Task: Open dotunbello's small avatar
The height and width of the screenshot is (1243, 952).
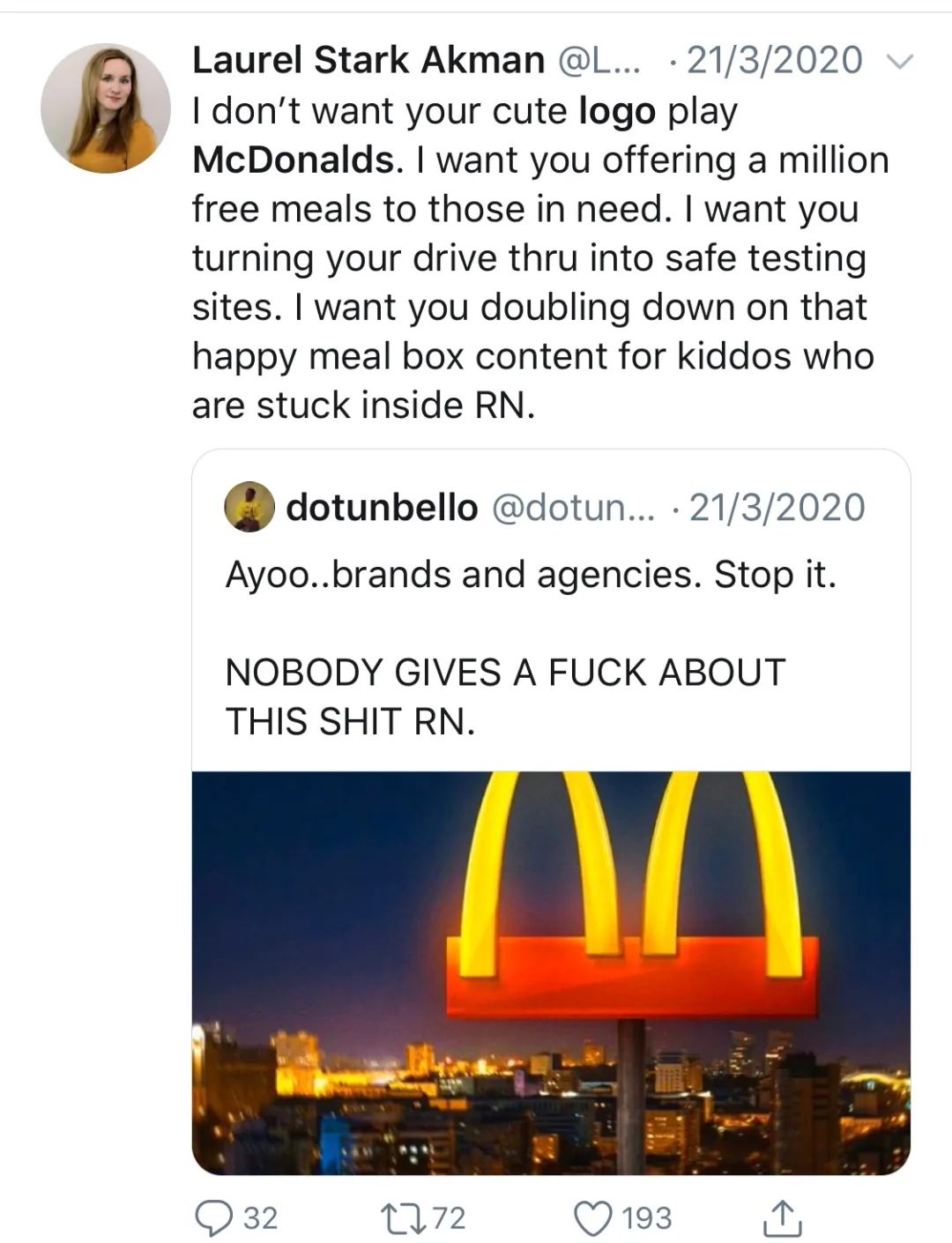Action: 250,507
